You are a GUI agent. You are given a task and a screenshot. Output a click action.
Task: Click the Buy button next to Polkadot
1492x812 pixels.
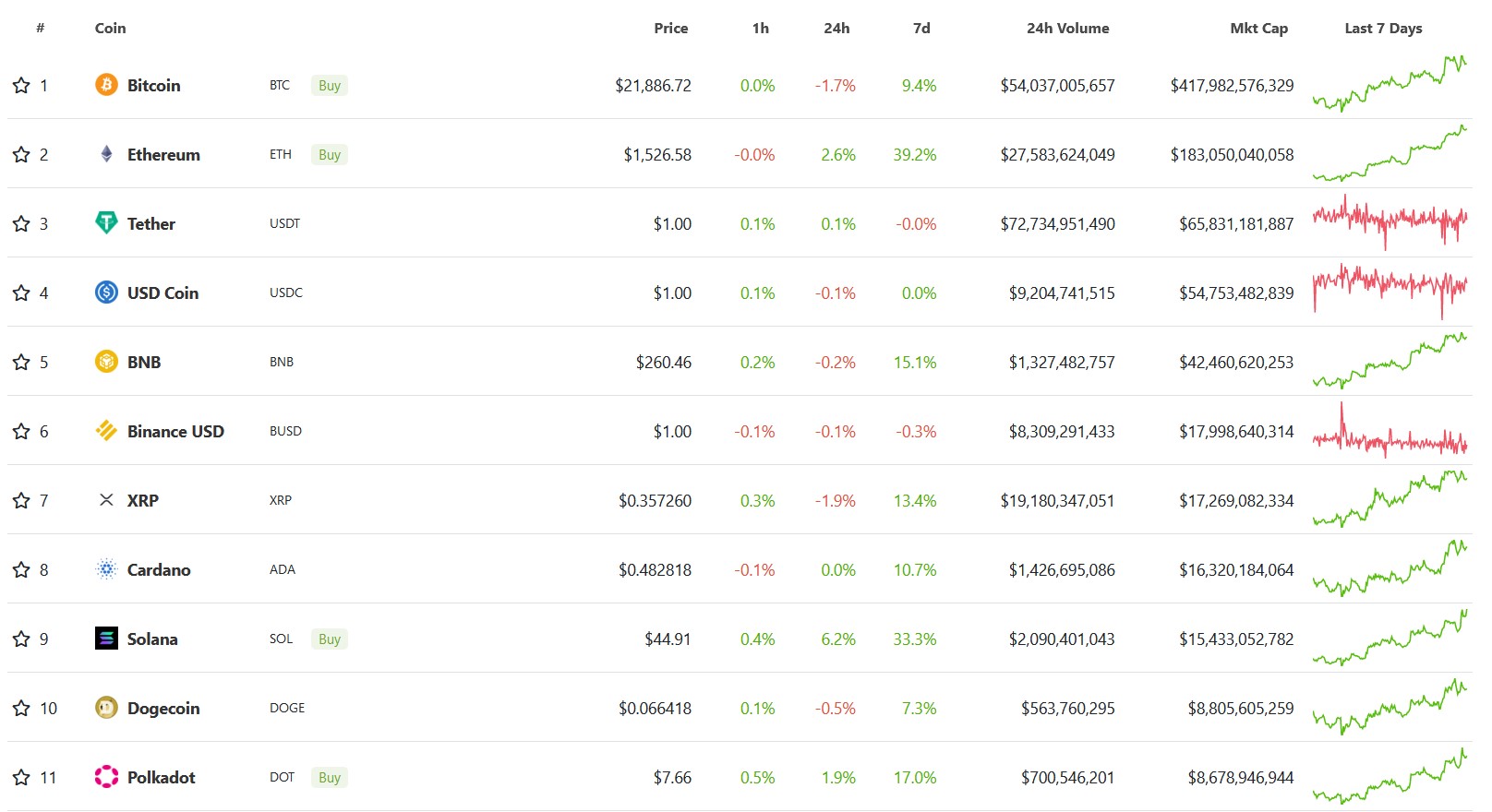click(x=330, y=777)
